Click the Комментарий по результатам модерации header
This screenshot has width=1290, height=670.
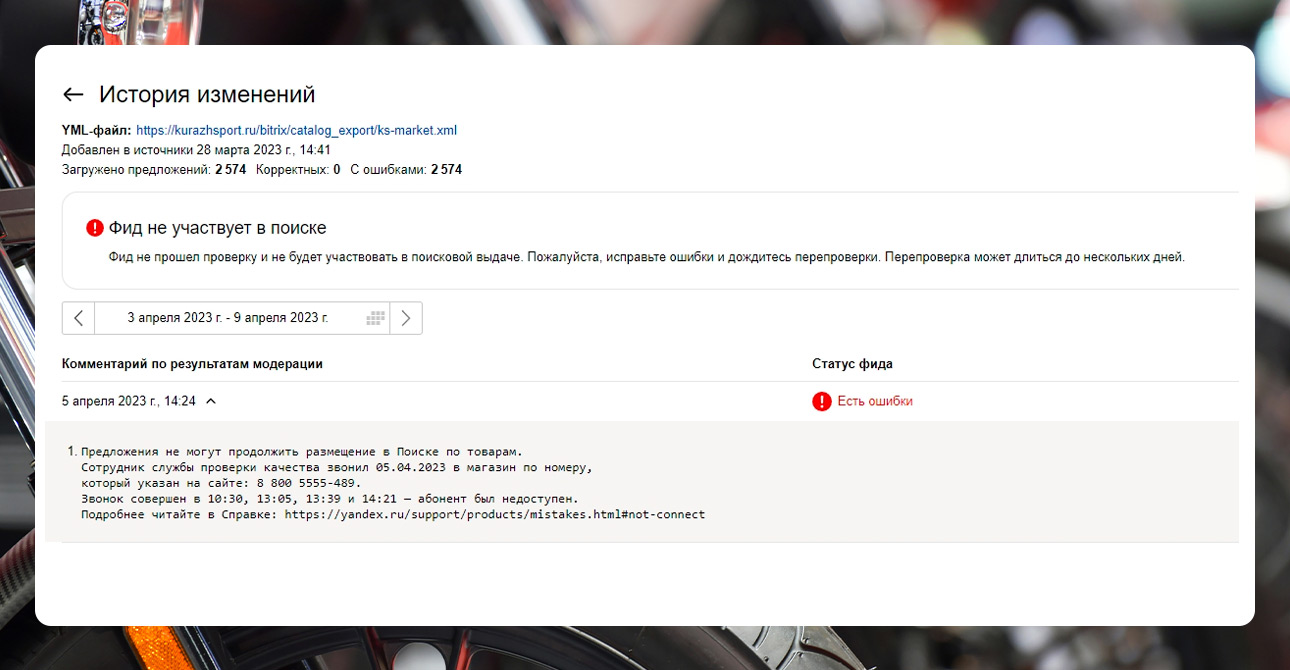(x=191, y=363)
